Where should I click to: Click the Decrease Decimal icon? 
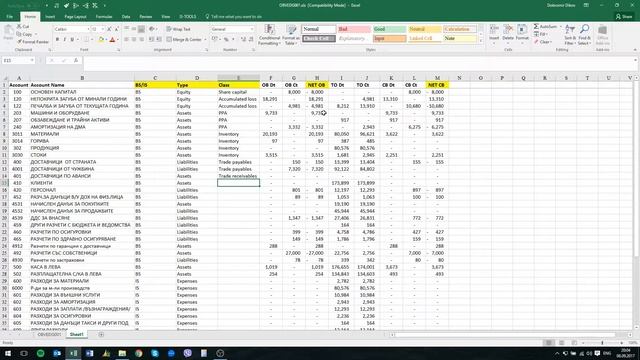coord(251,40)
